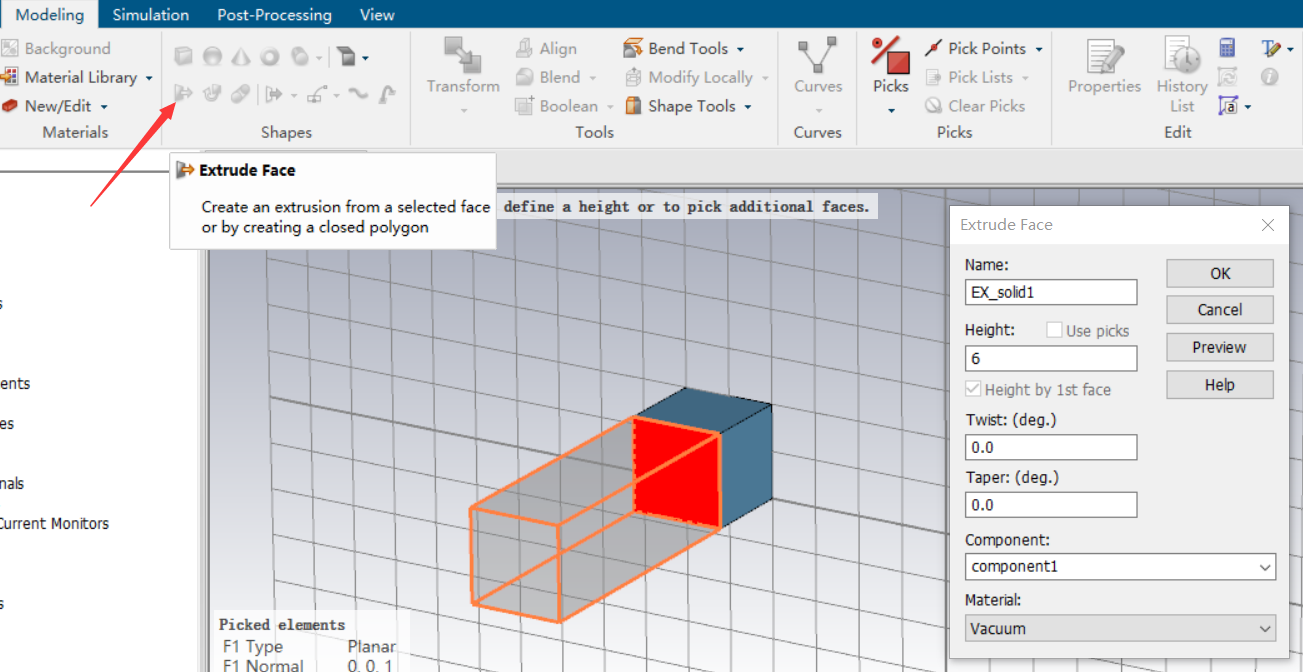Click the Preview button
1303x672 pixels.
coord(1220,347)
